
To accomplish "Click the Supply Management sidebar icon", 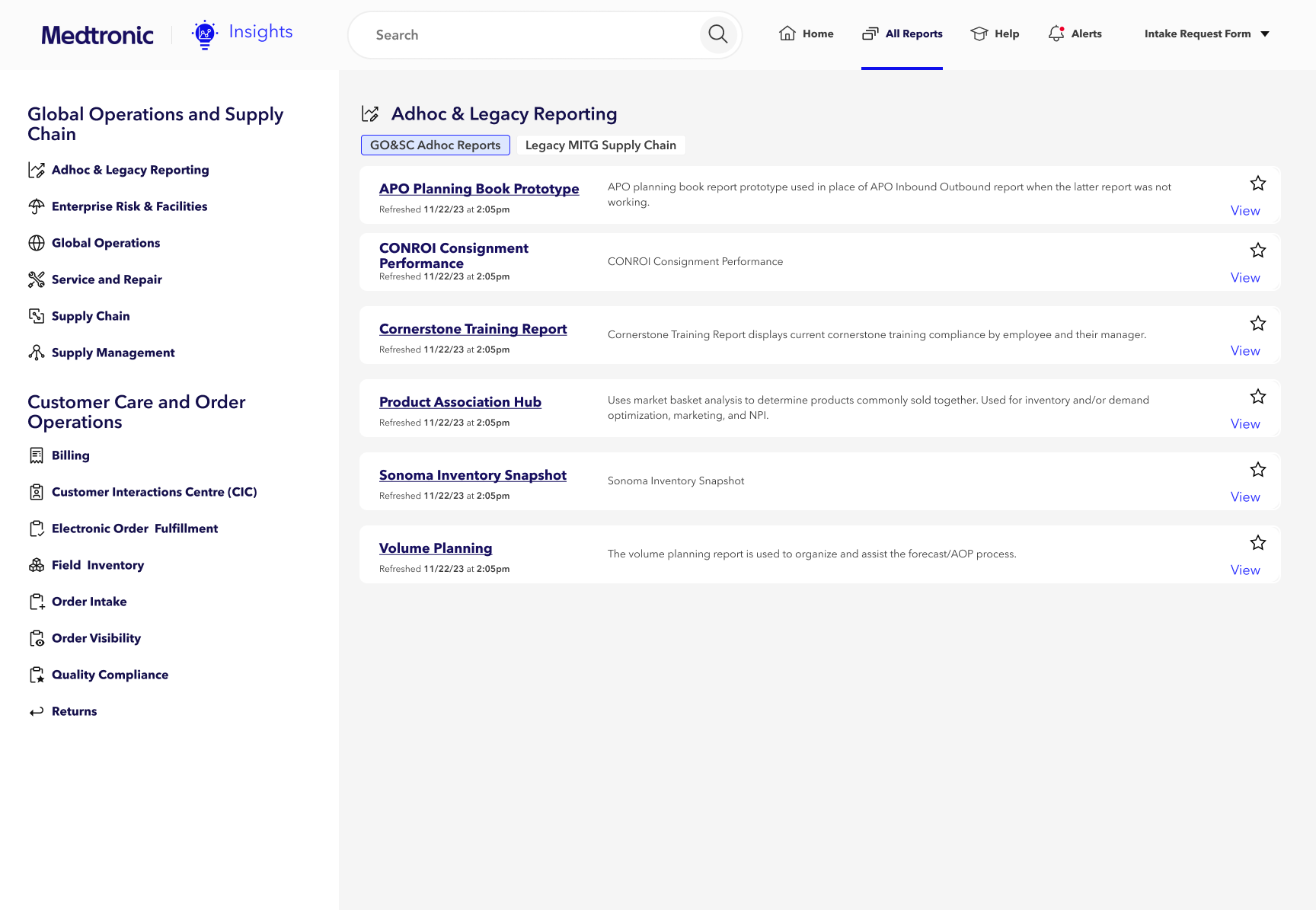I will point(37,353).
